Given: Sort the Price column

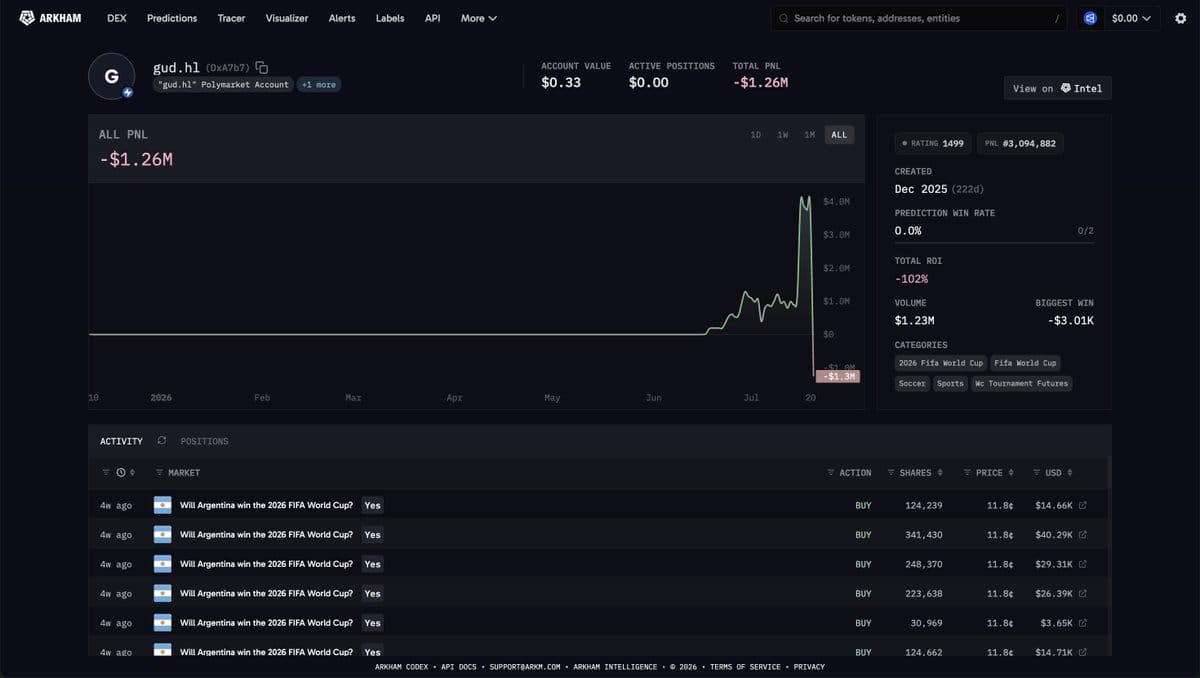Looking at the screenshot, I should [x=1011, y=472].
